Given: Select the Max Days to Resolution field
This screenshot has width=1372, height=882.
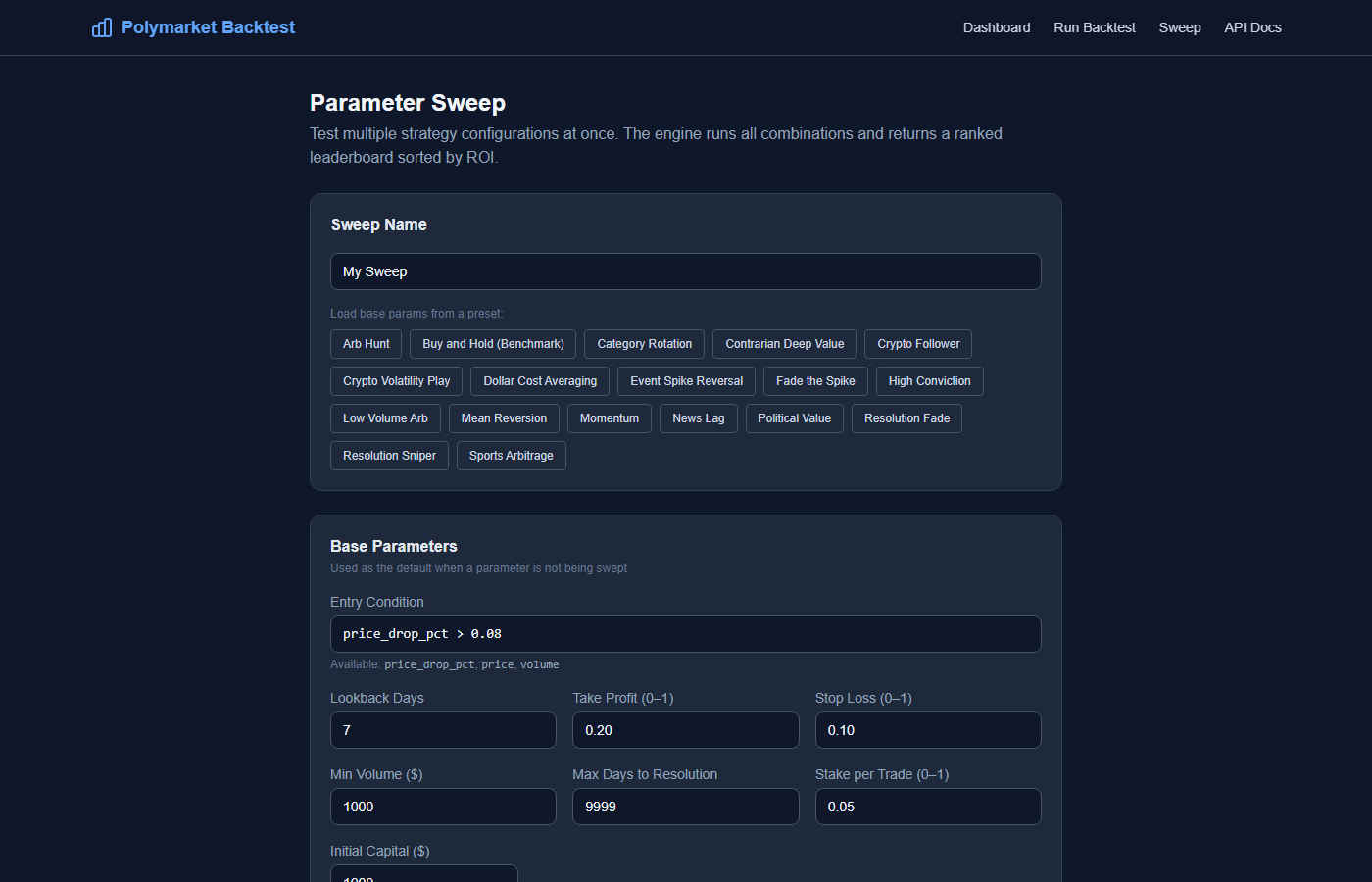Looking at the screenshot, I should [x=686, y=807].
